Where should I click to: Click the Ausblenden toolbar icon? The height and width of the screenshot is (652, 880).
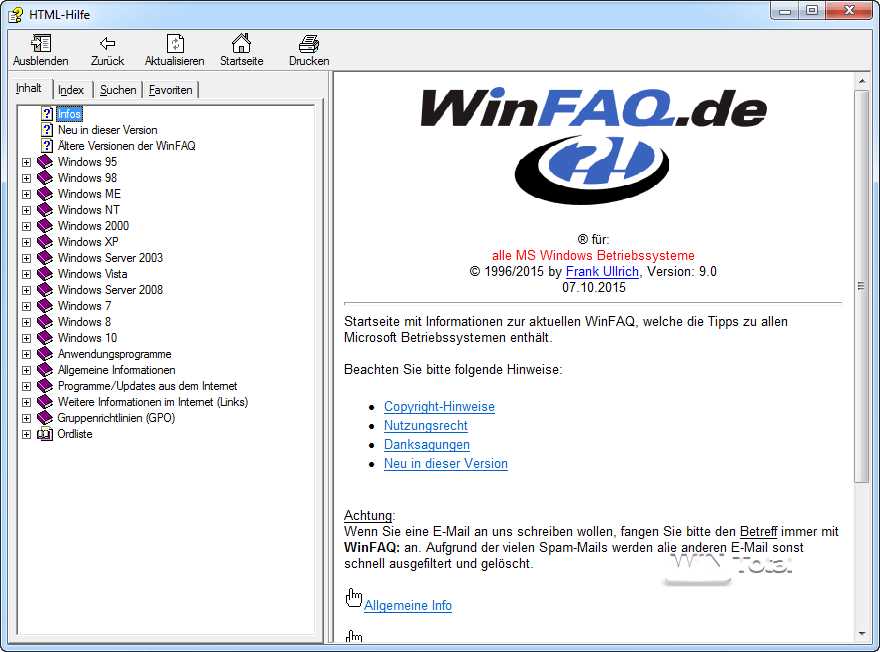40,43
